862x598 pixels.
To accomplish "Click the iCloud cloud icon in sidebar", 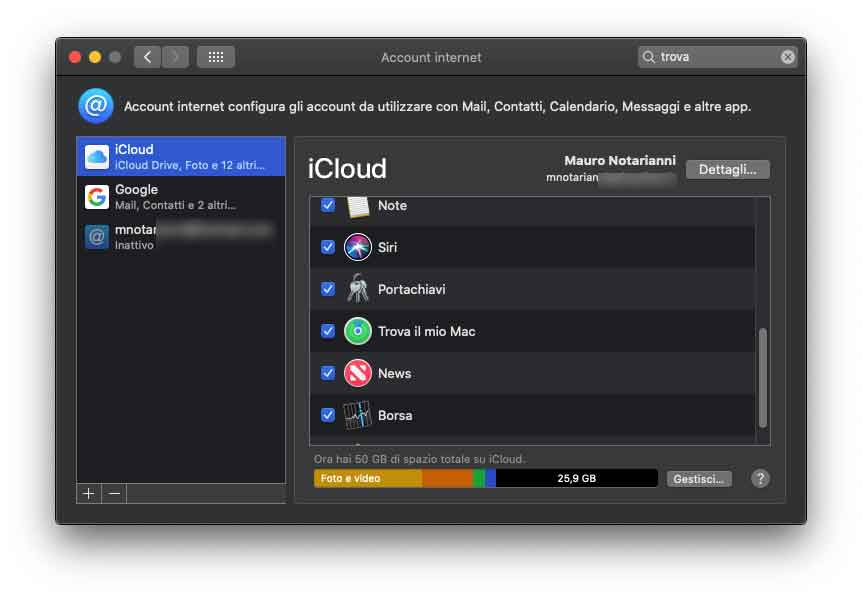I will [x=97, y=157].
